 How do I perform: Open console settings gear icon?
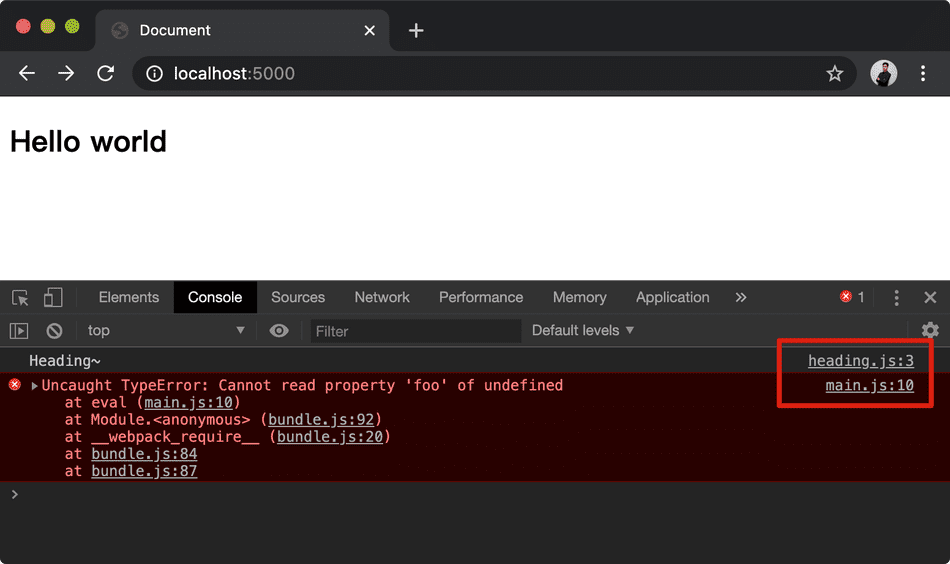(x=930, y=330)
